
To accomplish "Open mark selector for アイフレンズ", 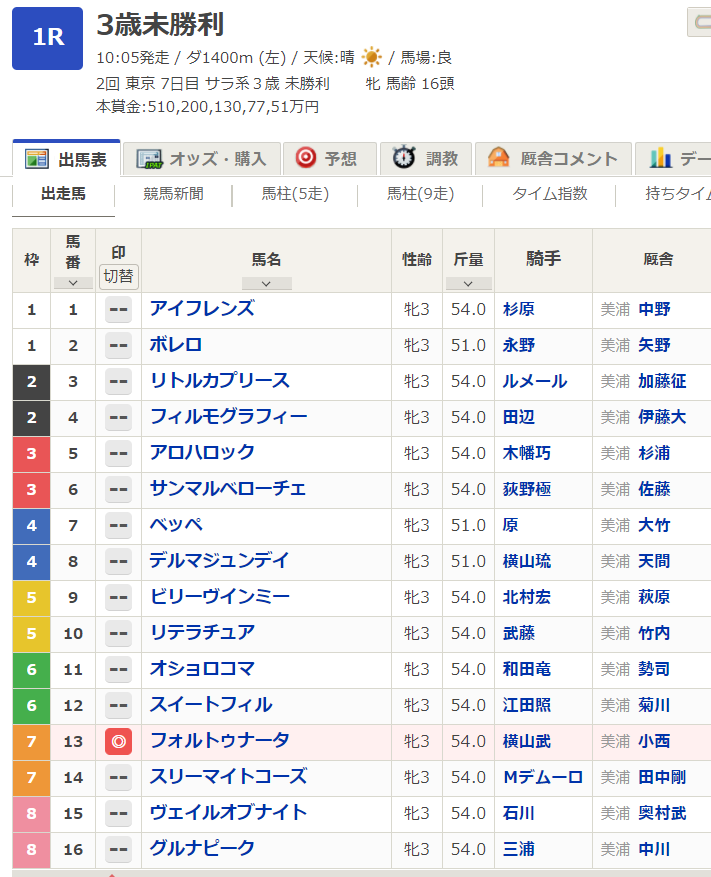I will [x=119, y=310].
